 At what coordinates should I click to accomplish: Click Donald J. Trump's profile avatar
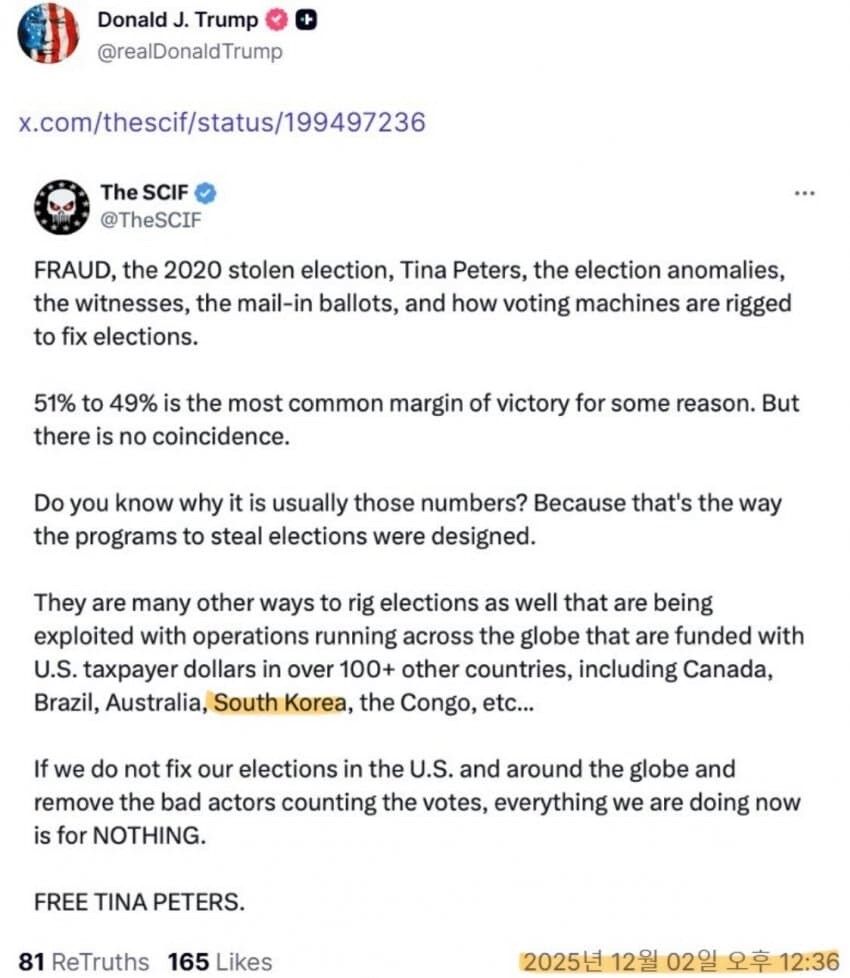coord(47,34)
